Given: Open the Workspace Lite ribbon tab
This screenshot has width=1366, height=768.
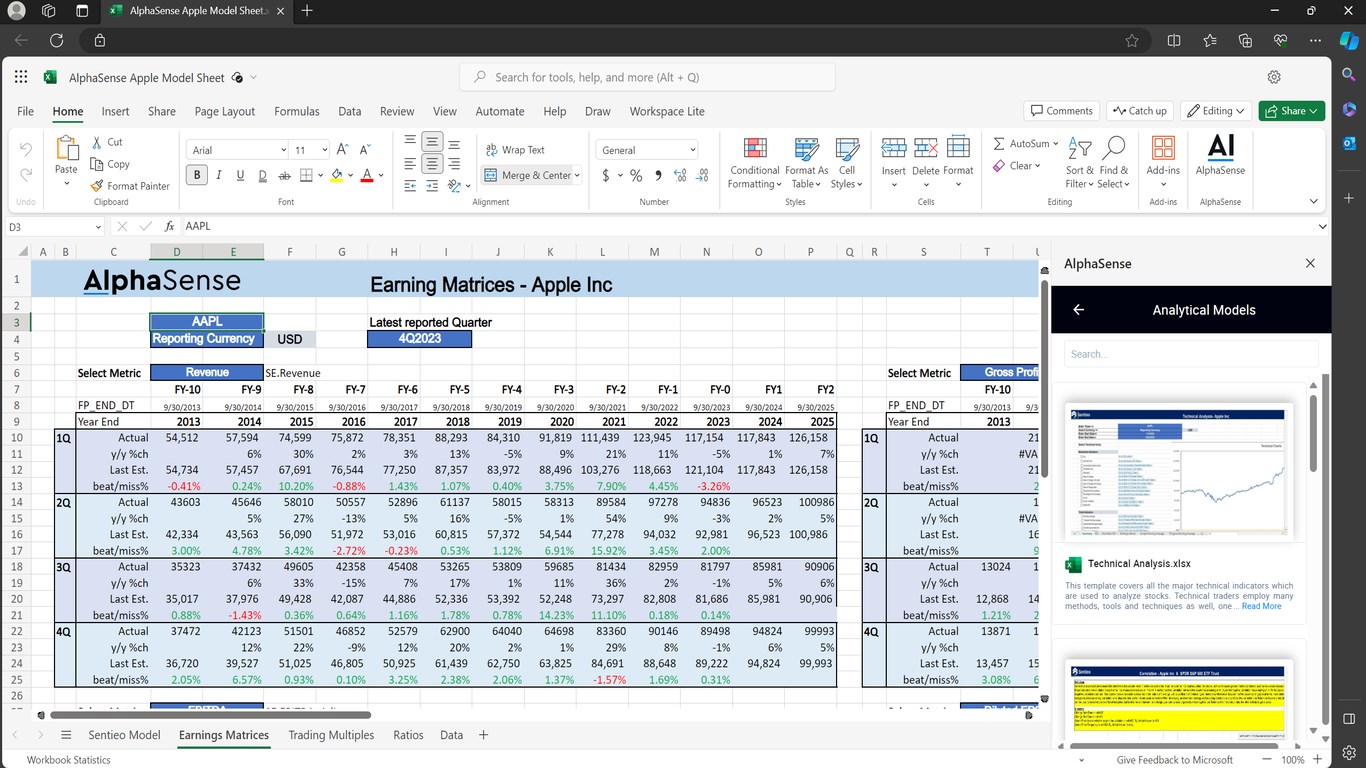Looking at the screenshot, I should [x=667, y=111].
